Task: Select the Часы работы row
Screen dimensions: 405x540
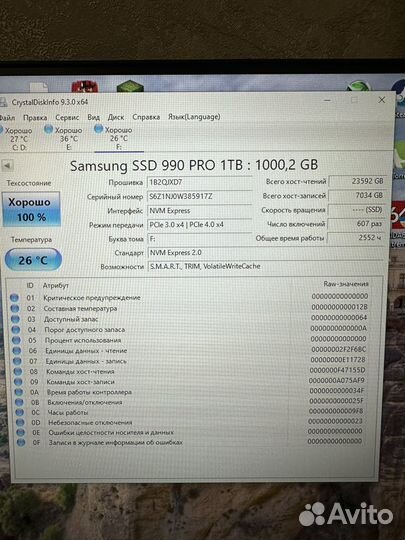Action: coord(189,412)
